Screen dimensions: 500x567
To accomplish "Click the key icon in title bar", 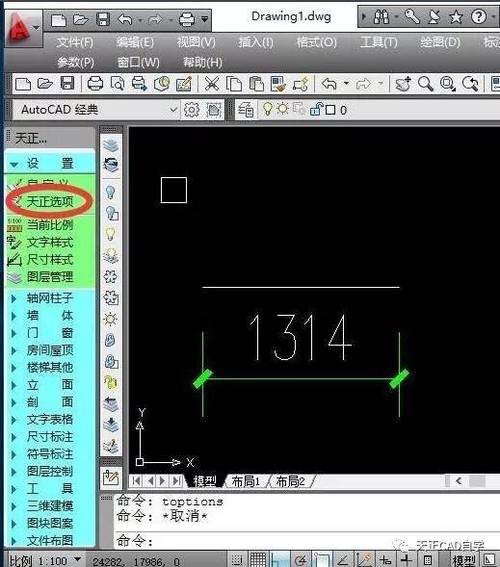I will (412, 16).
